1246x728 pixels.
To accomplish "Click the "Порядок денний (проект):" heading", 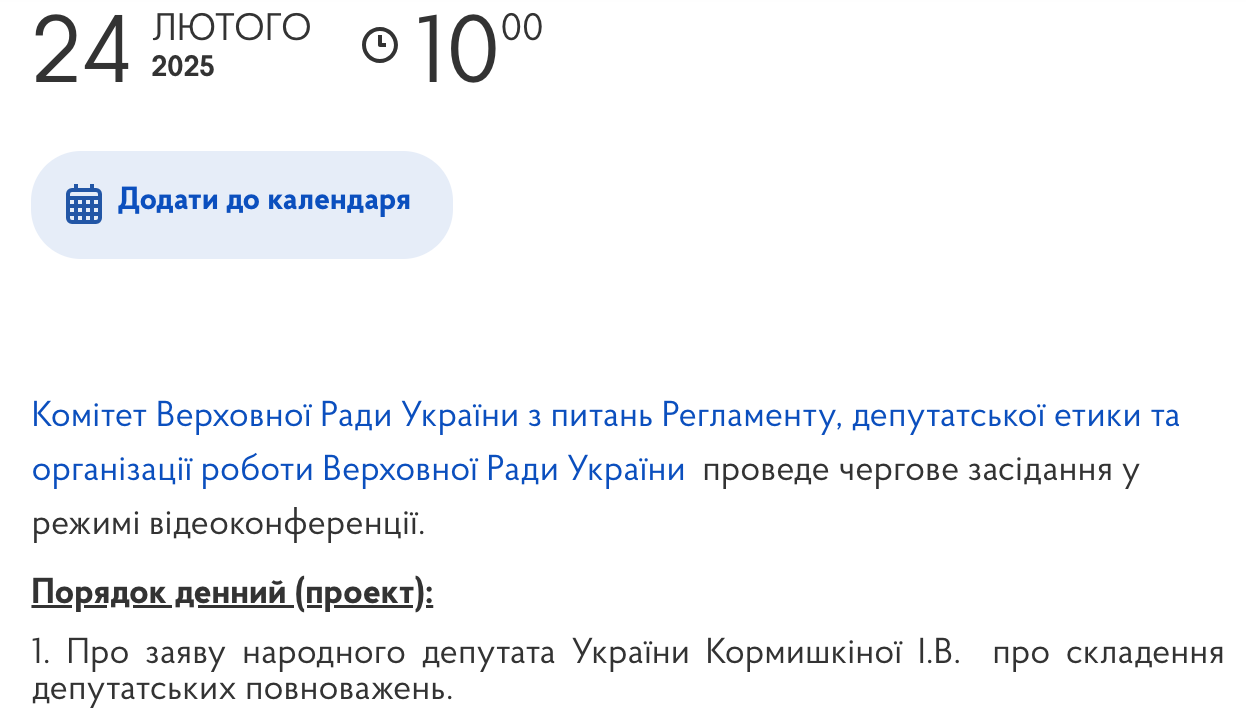I will (232, 593).
